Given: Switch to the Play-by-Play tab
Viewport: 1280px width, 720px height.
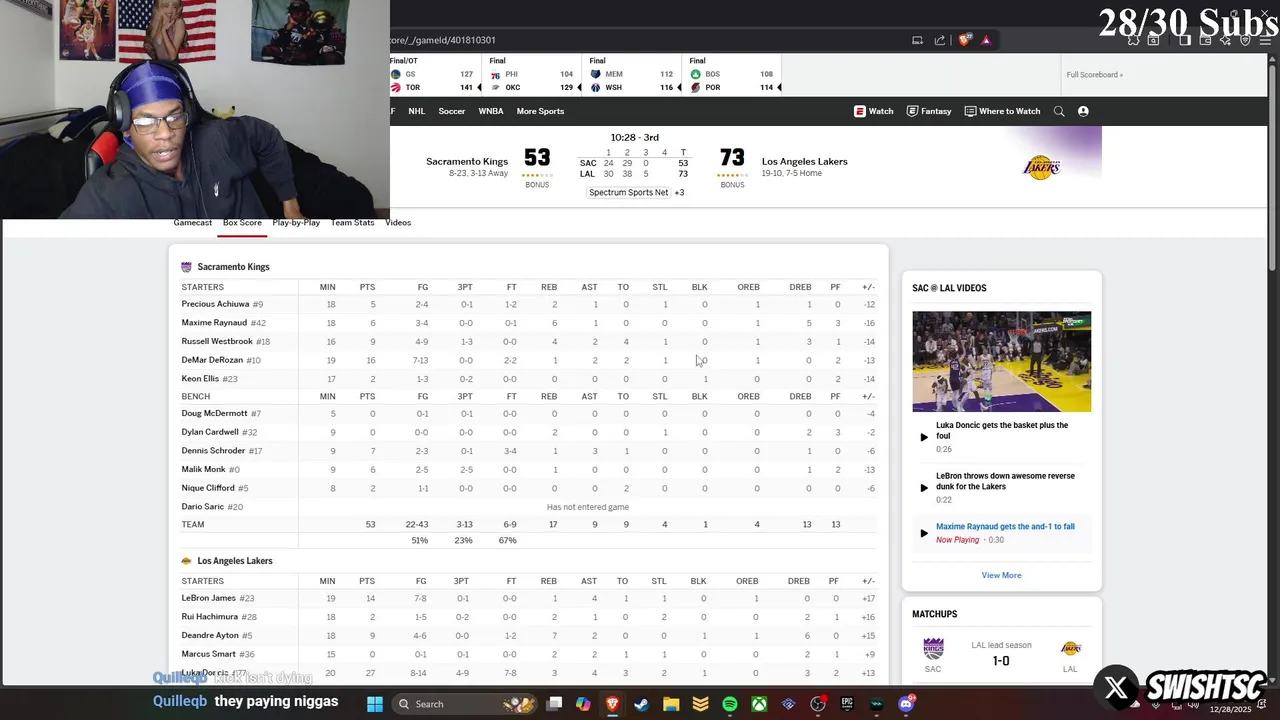Looking at the screenshot, I should coord(296,222).
